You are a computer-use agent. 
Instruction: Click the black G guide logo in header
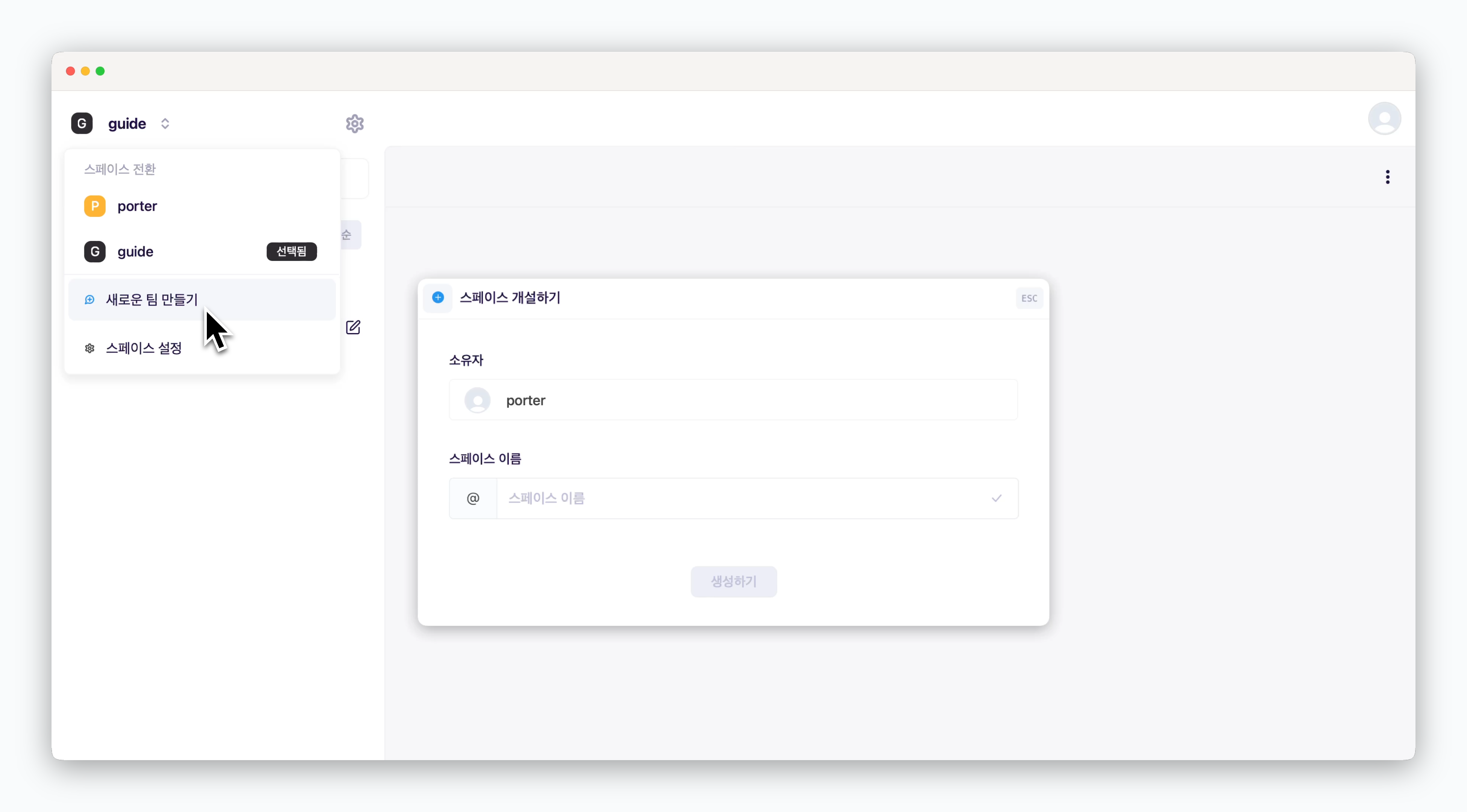82,124
